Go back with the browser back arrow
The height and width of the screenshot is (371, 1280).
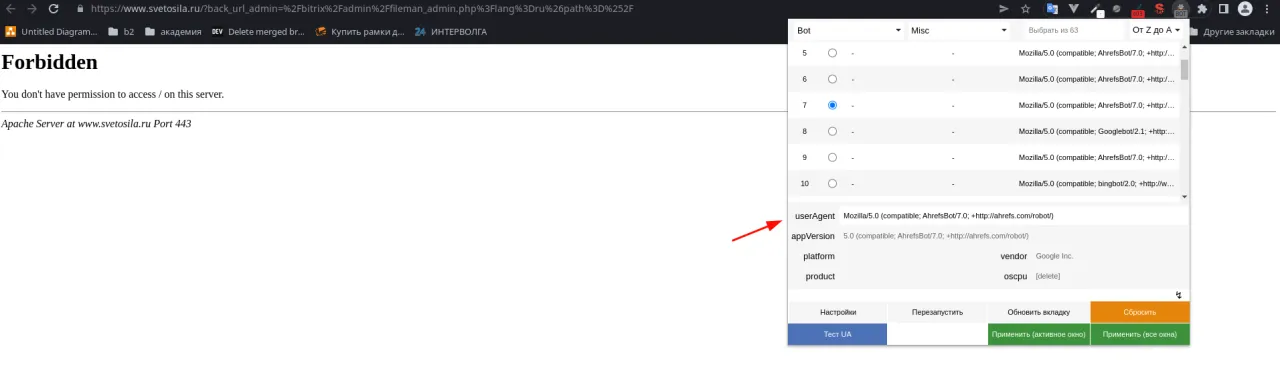point(10,8)
